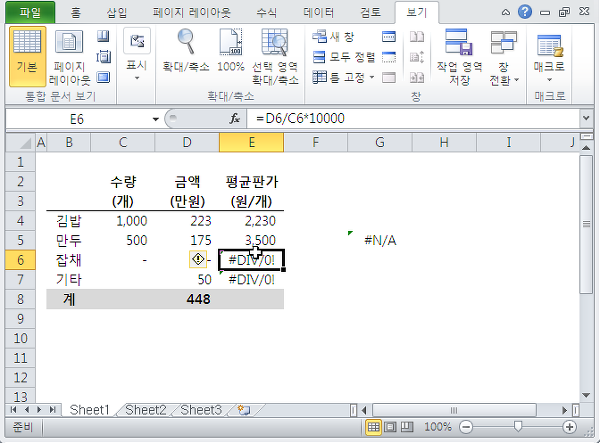600x443 pixels.
Task: Switch to the 홈 tab
Action: [x=76, y=13]
